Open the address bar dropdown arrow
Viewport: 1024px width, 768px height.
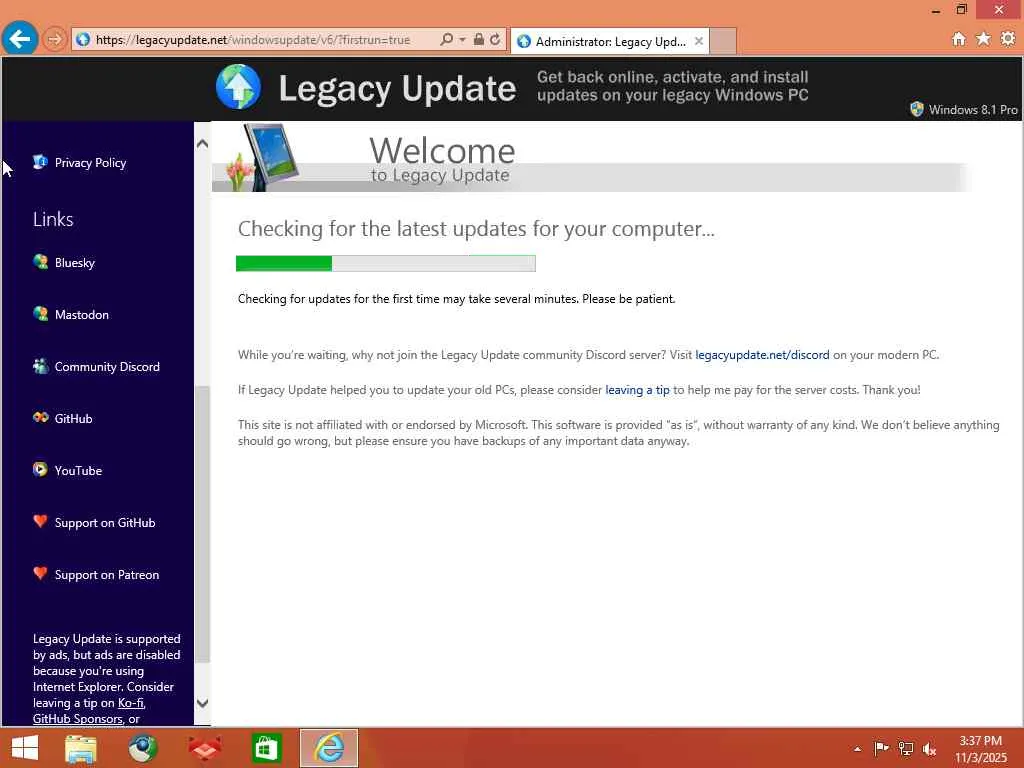pyautogui.click(x=462, y=40)
